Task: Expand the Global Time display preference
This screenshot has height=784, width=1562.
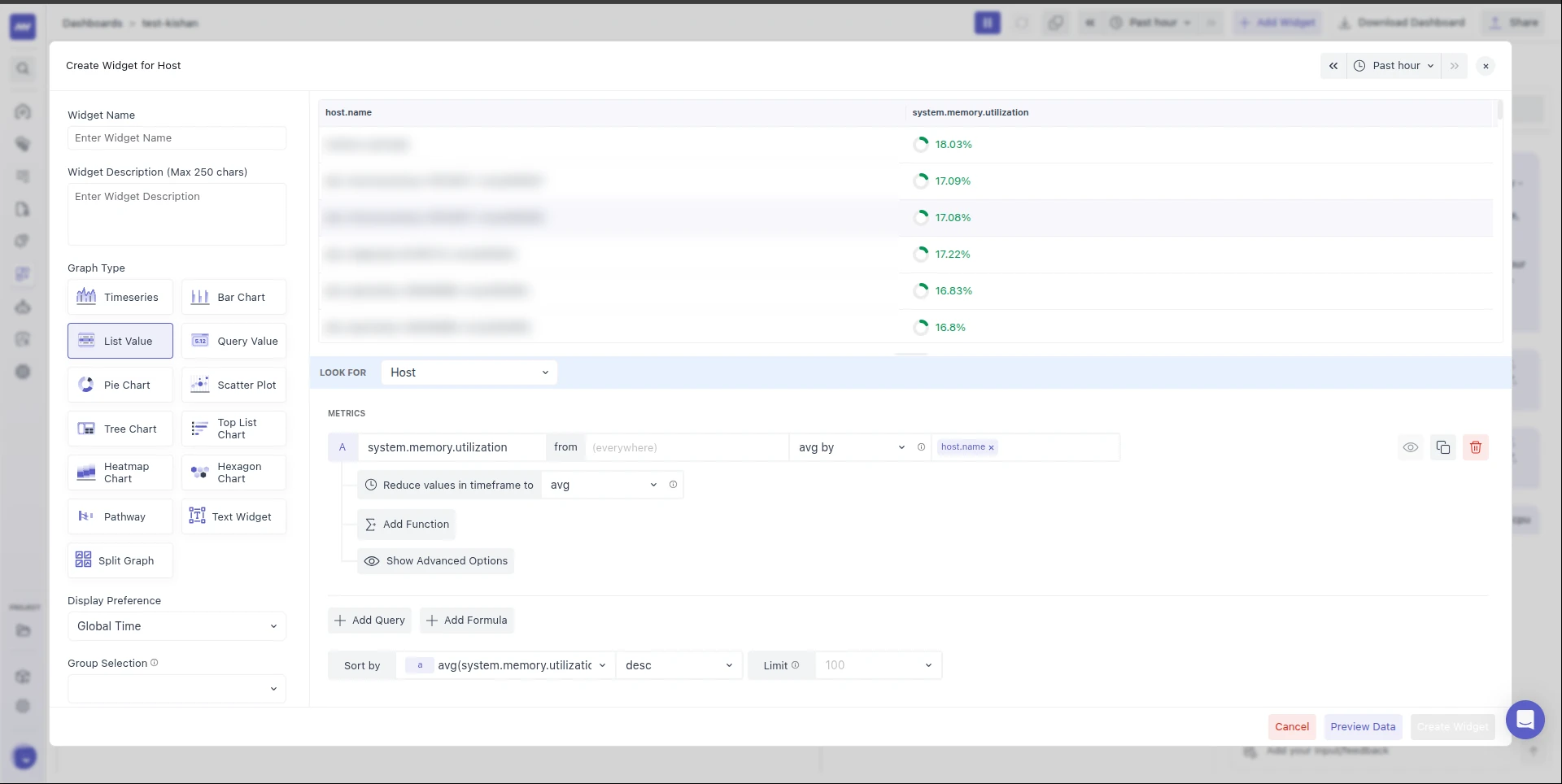Action: coord(177,626)
